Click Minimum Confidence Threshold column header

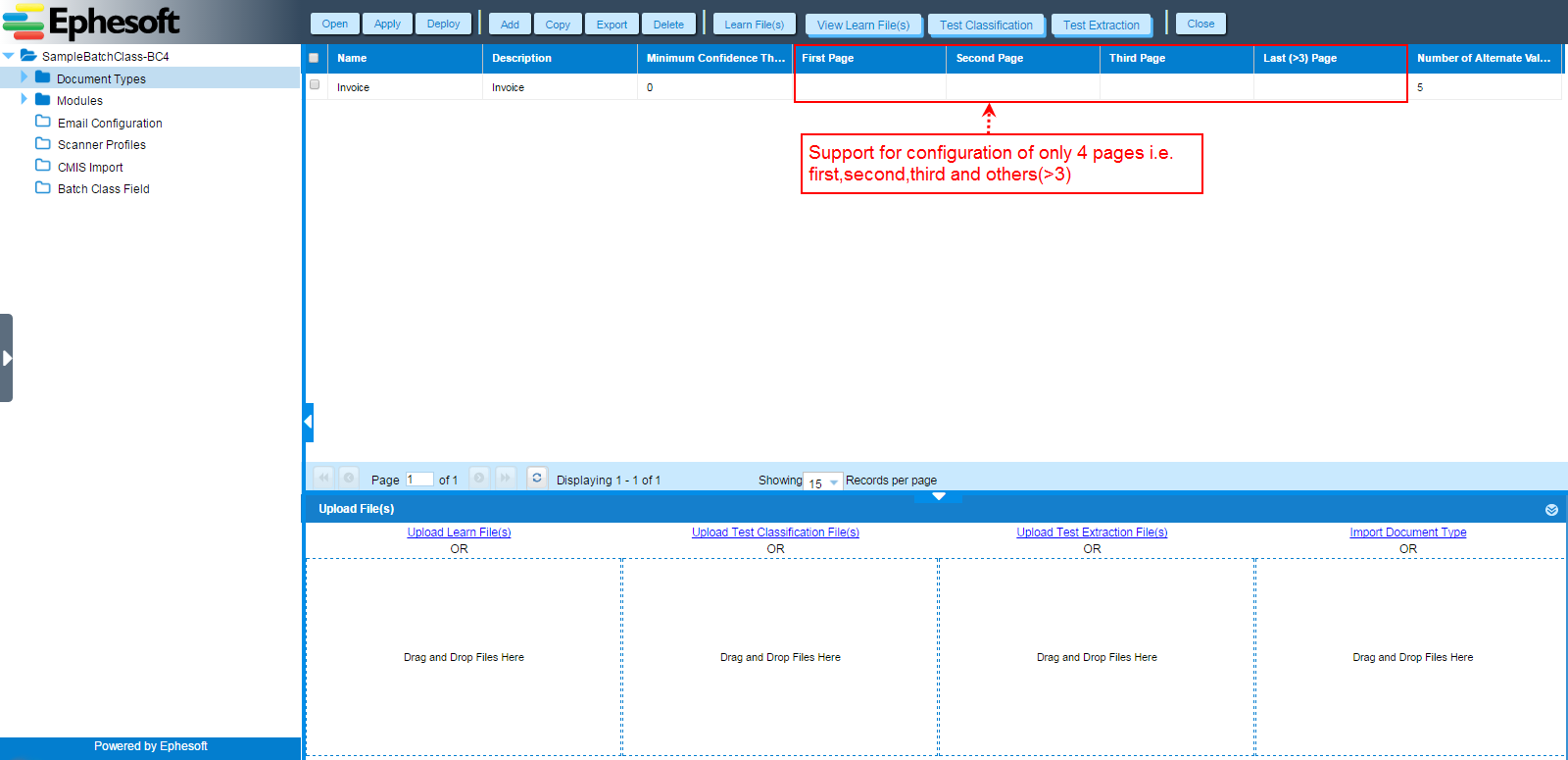coord(714,58)
